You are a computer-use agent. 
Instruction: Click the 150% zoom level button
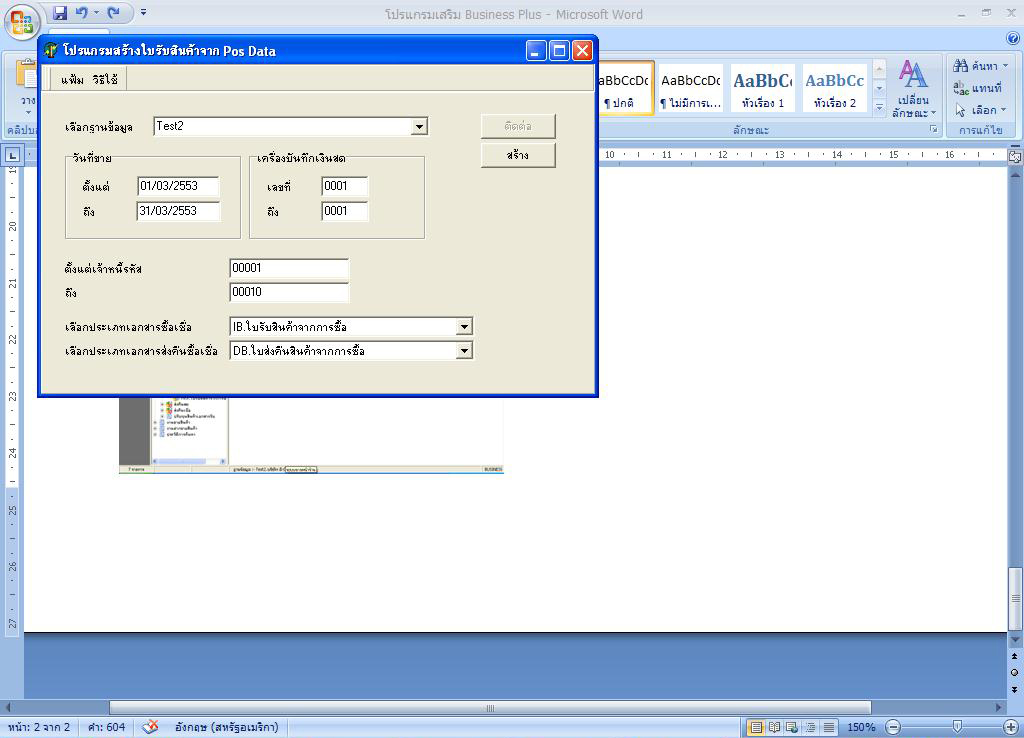[x=861, y=727]
